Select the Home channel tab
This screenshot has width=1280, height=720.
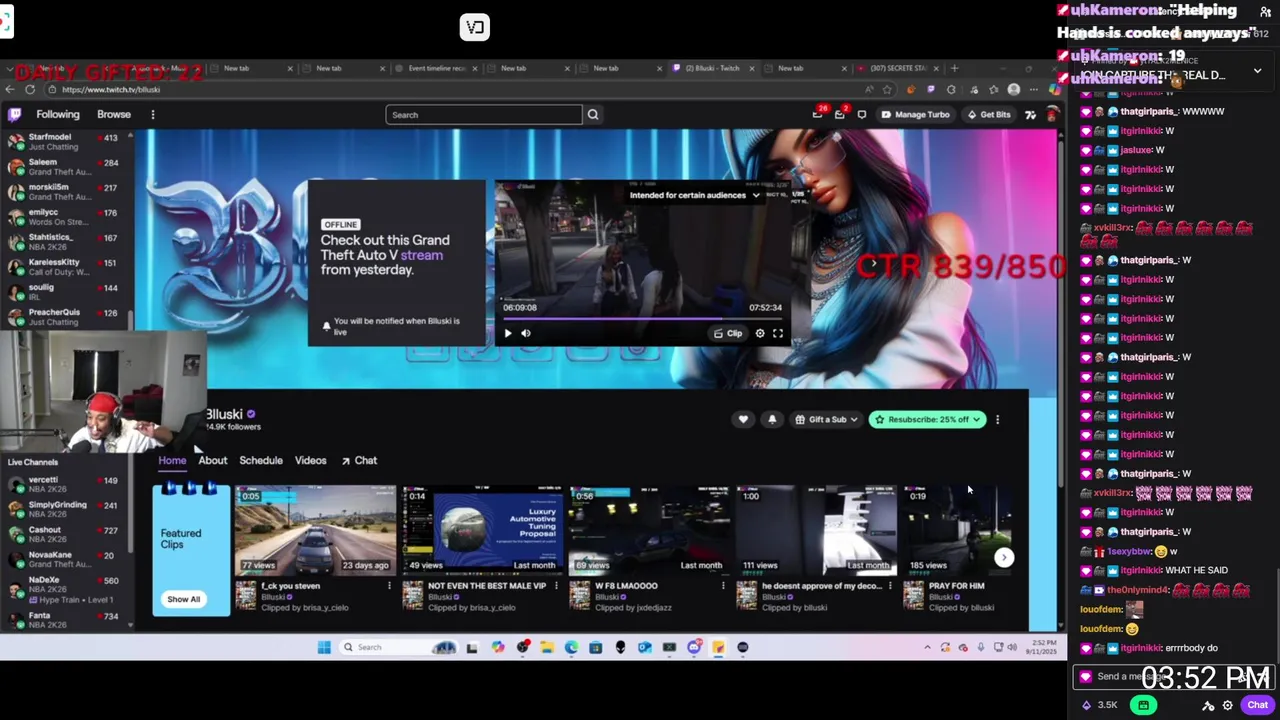pos(172,460)
